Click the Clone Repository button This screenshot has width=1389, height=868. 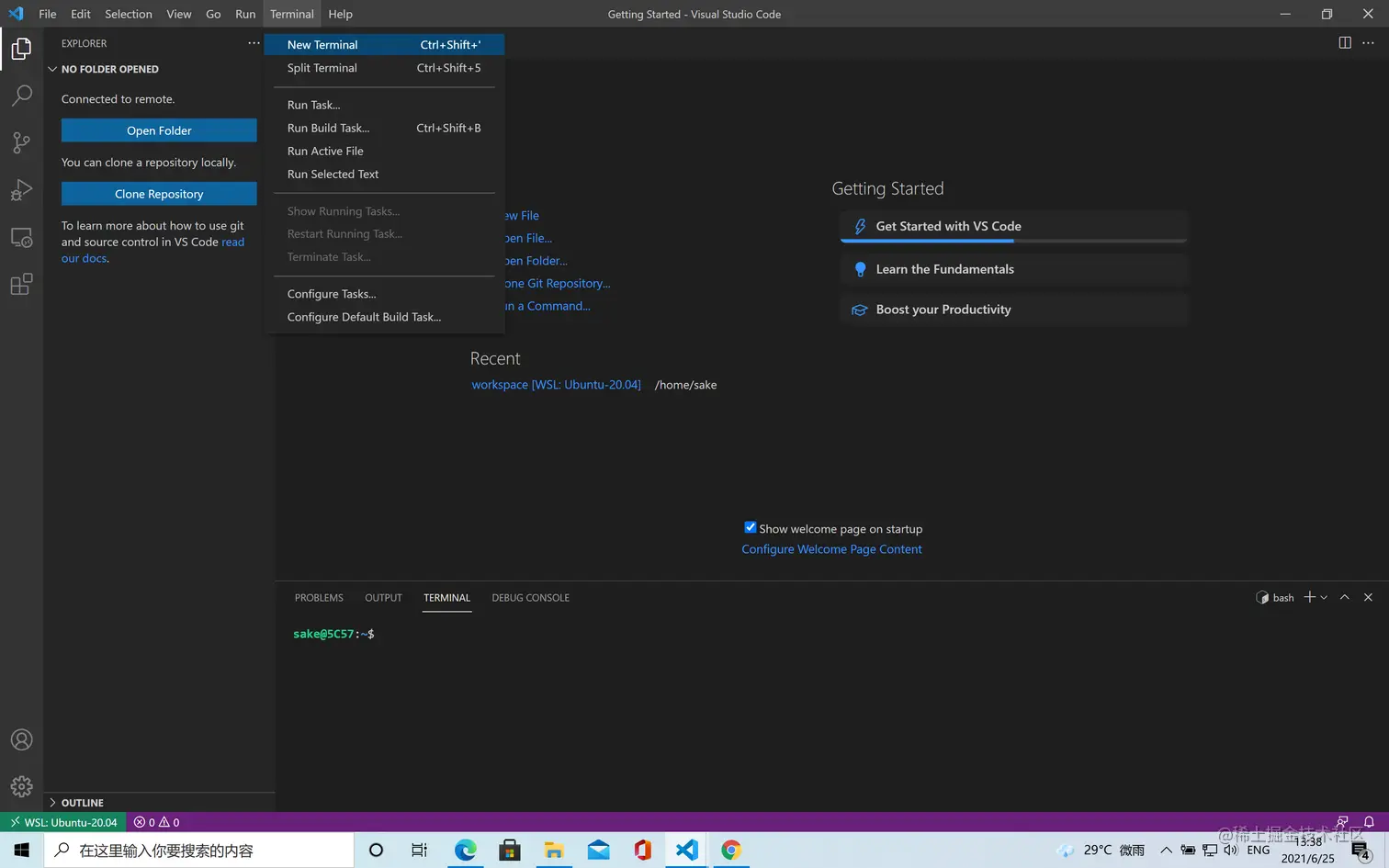tap(159, 194)
